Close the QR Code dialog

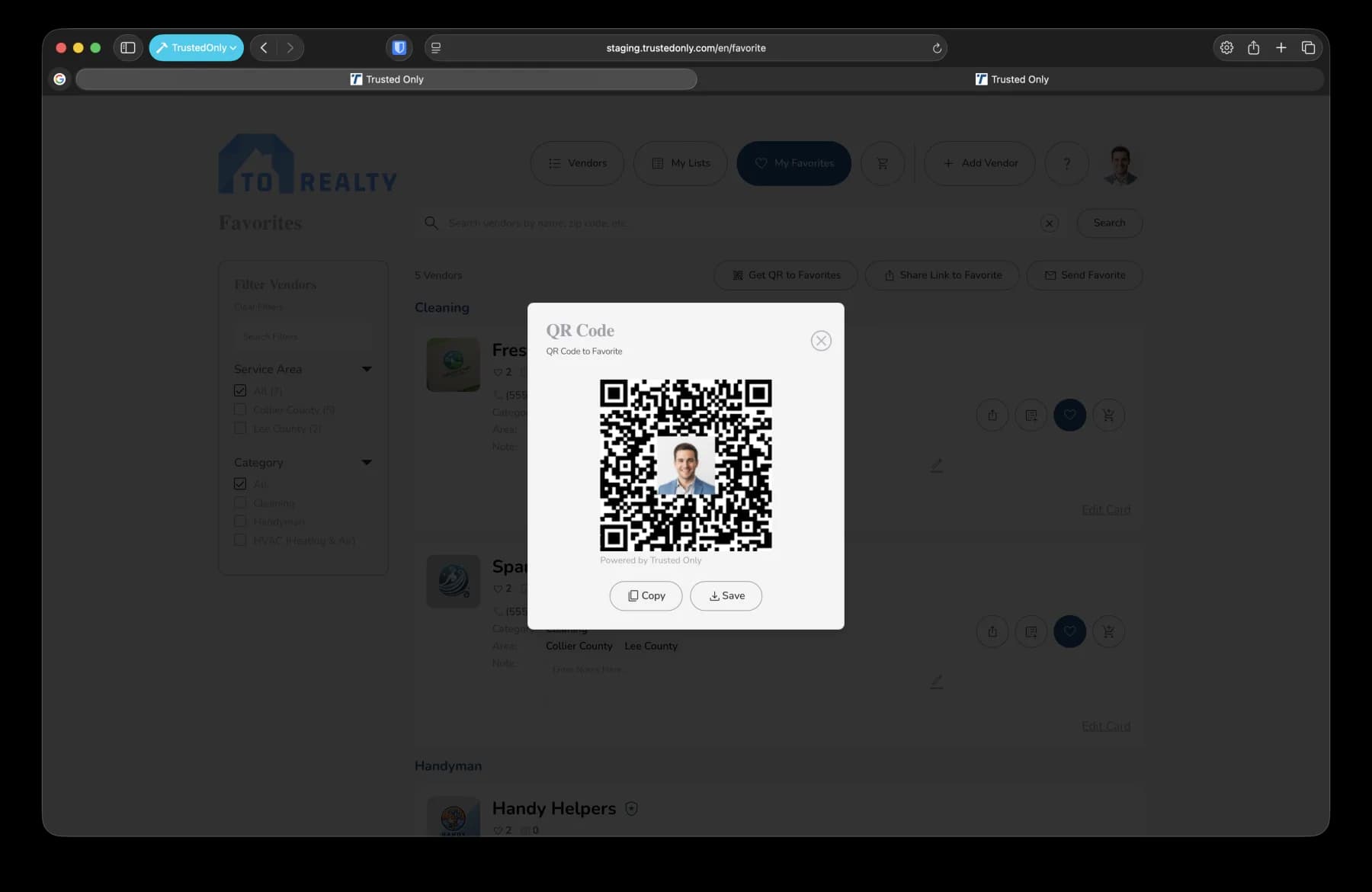(x=821, y=341)
